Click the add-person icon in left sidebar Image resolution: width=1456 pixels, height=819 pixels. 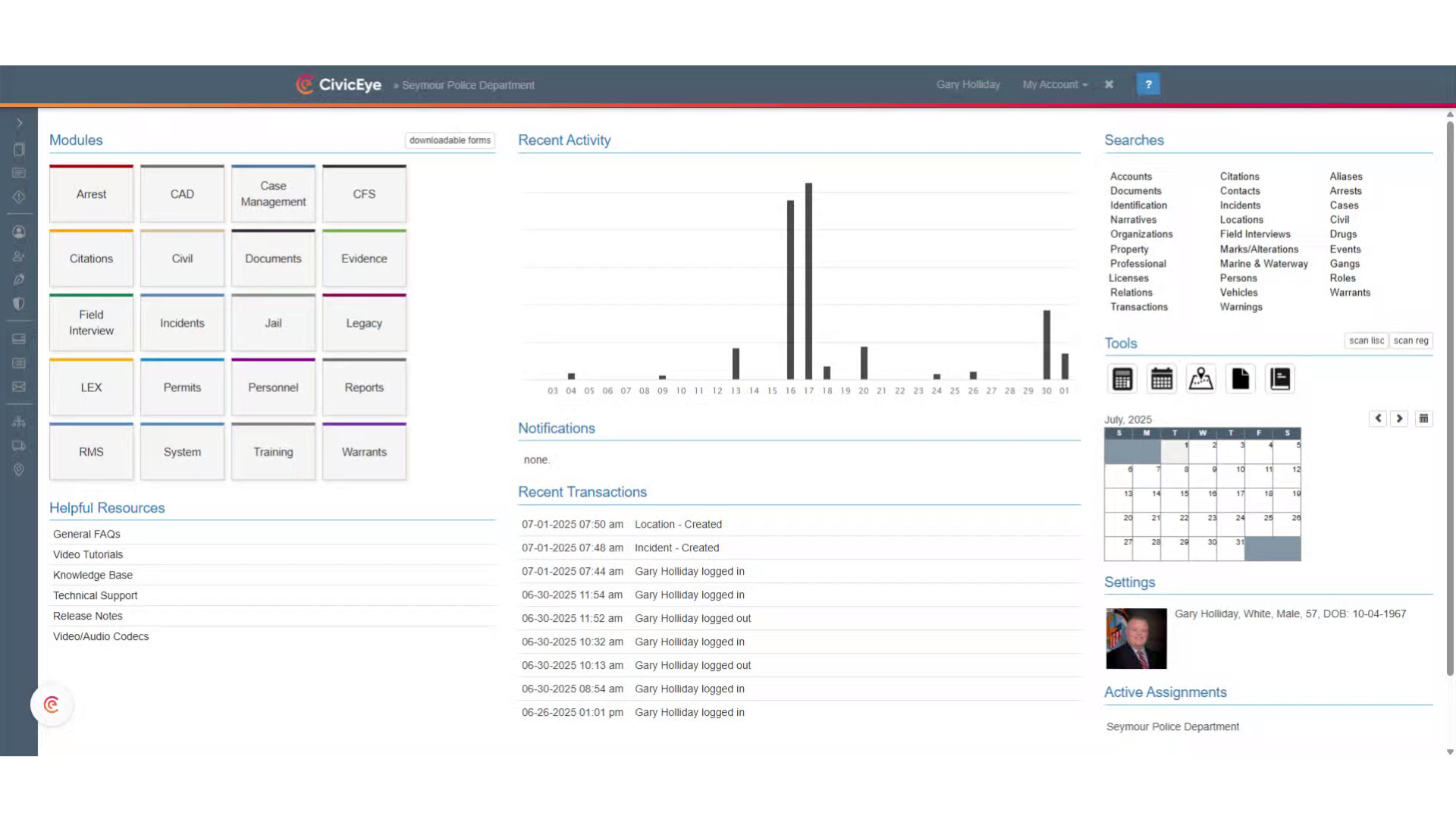point(19,256)
